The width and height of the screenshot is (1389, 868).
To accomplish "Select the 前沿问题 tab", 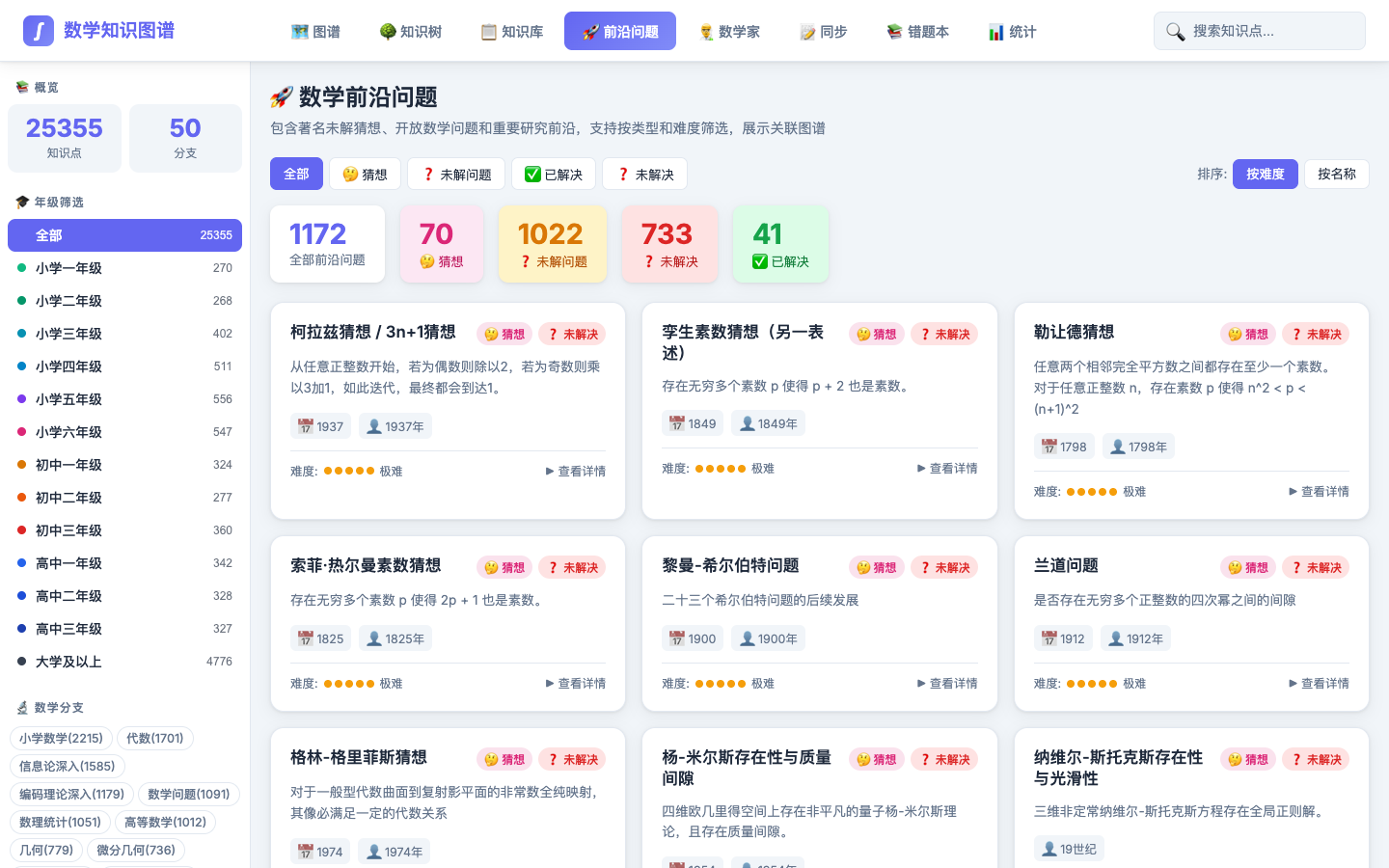I will [x=620, y=32].
